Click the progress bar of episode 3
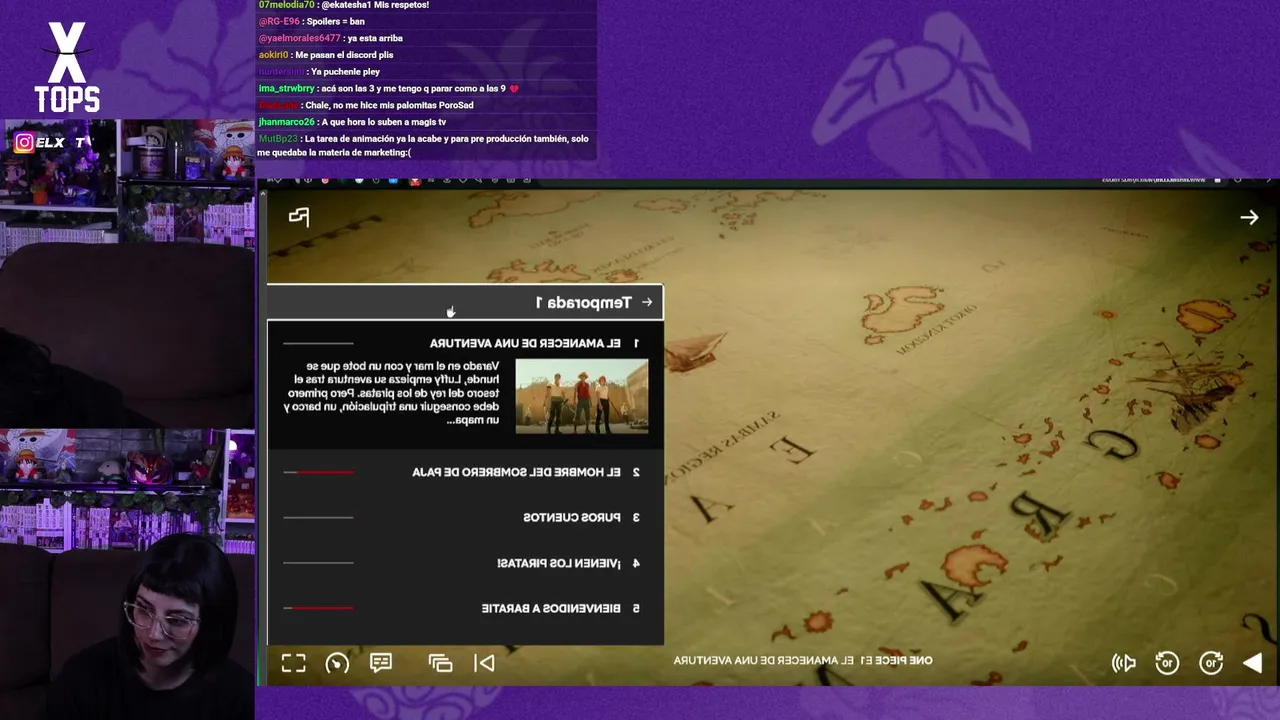Viewport: 1280px width, 720px height. [x=318, y=517]
